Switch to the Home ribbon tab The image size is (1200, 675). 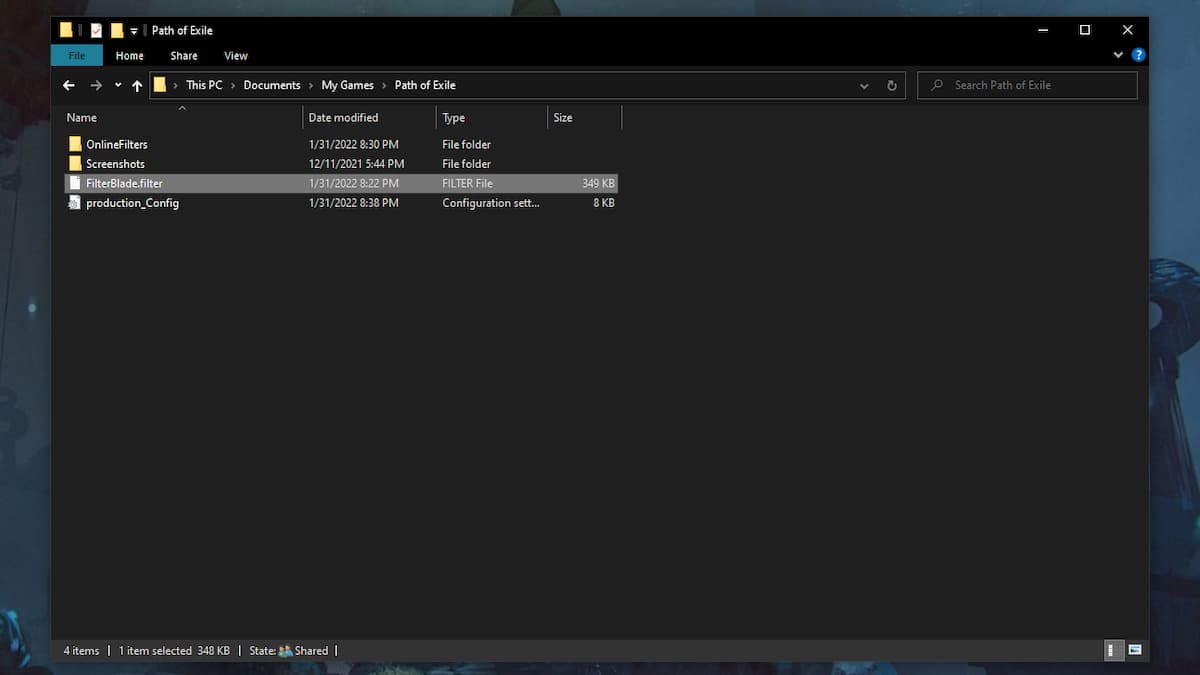[x=130, y=56]
